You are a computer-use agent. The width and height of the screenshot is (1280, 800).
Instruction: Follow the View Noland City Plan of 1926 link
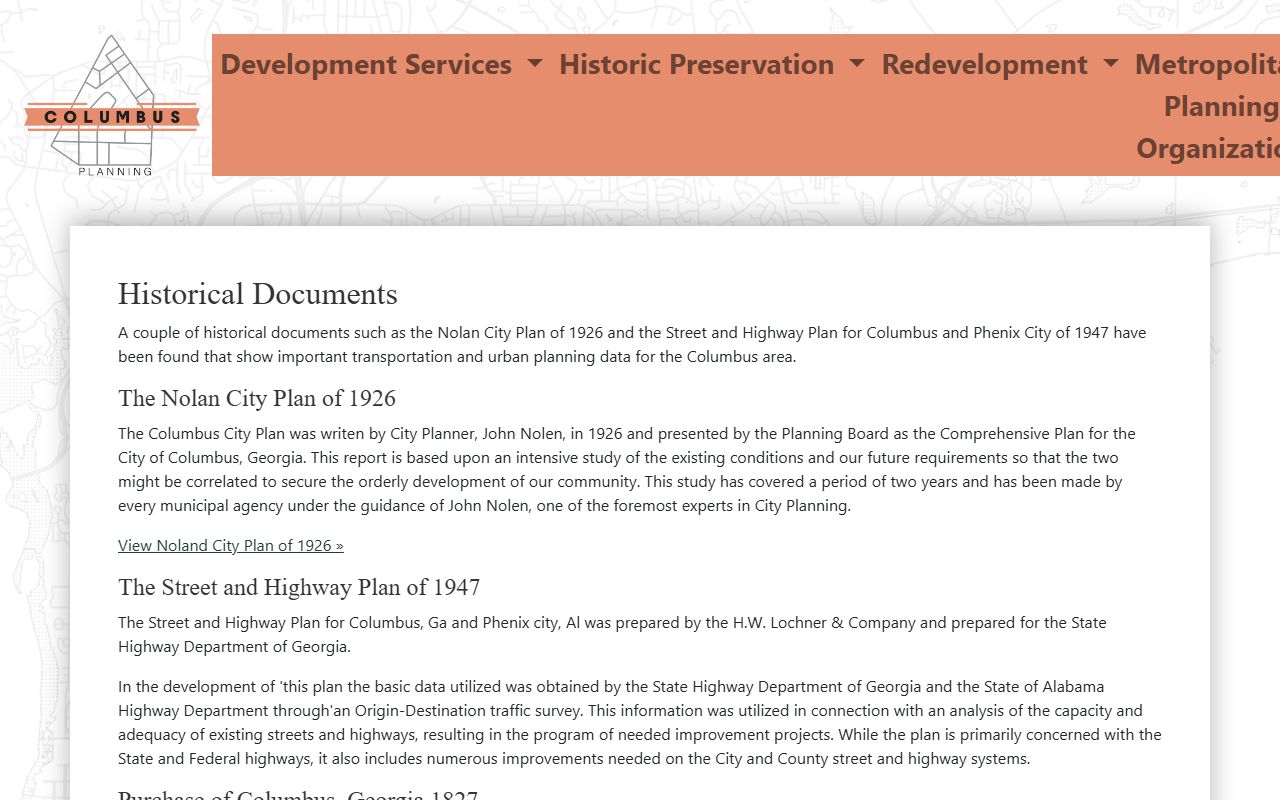click(x=231, y=545)
